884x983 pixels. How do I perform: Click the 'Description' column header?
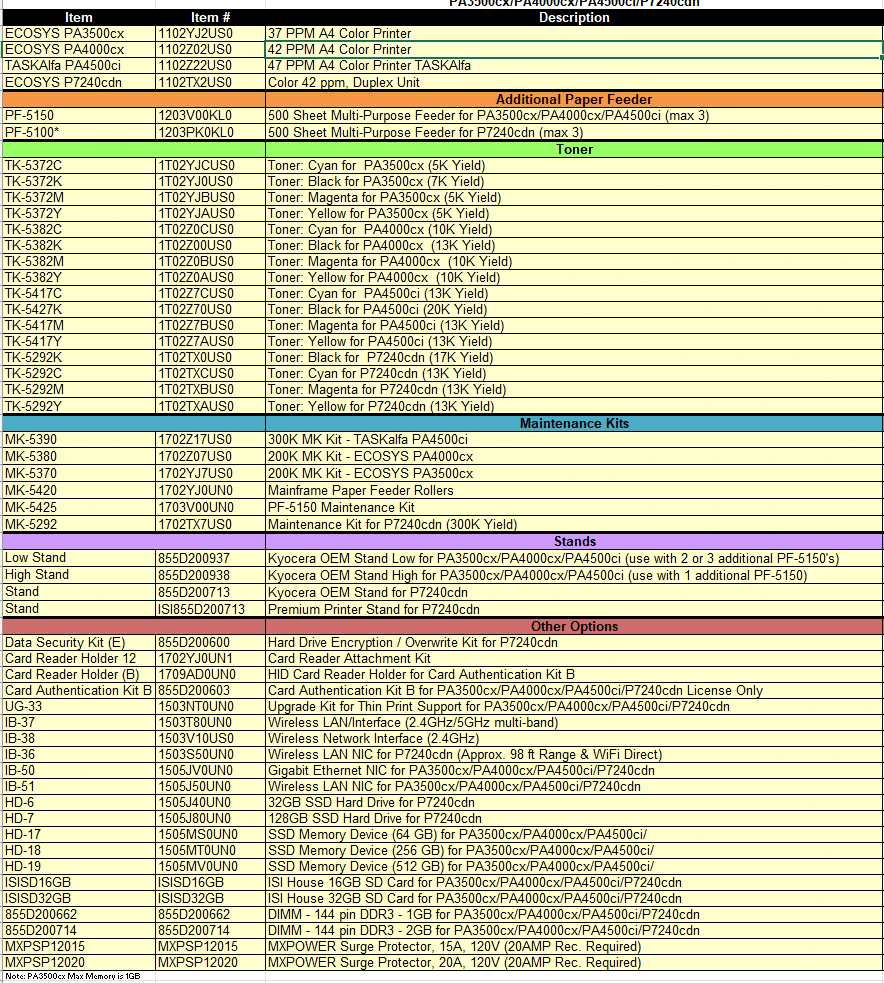click(573, 17)
